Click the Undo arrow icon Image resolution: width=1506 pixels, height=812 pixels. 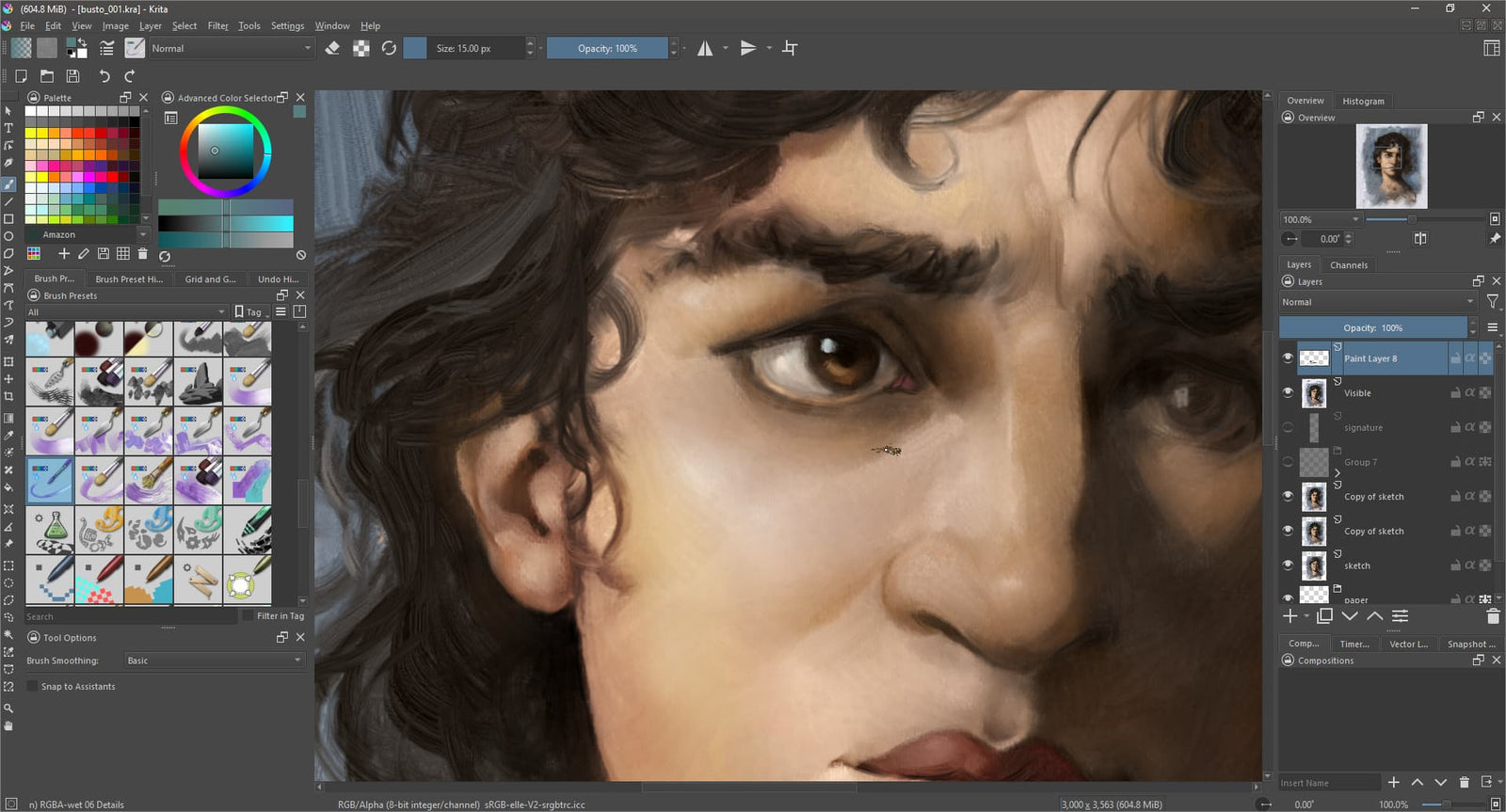click(x=104, y=76)
